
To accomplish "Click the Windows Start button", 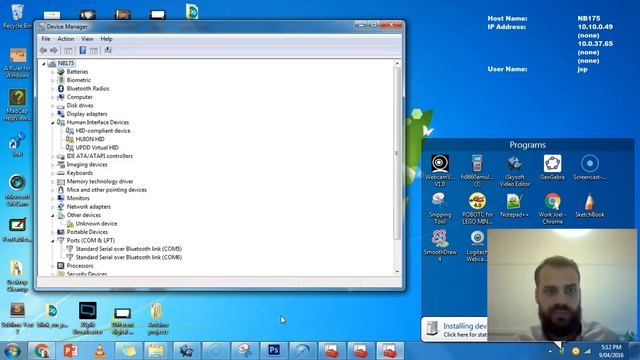I will (12, 351).
